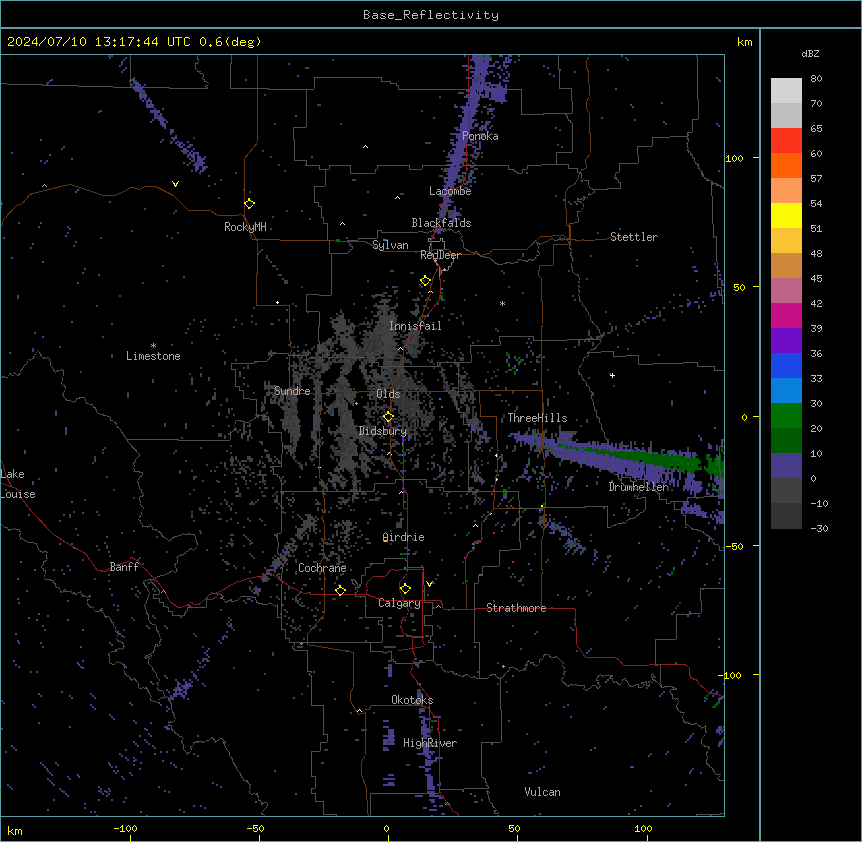862x842 pixels.
Task: Click the ThreeHills town label
Action: [537, 418]
